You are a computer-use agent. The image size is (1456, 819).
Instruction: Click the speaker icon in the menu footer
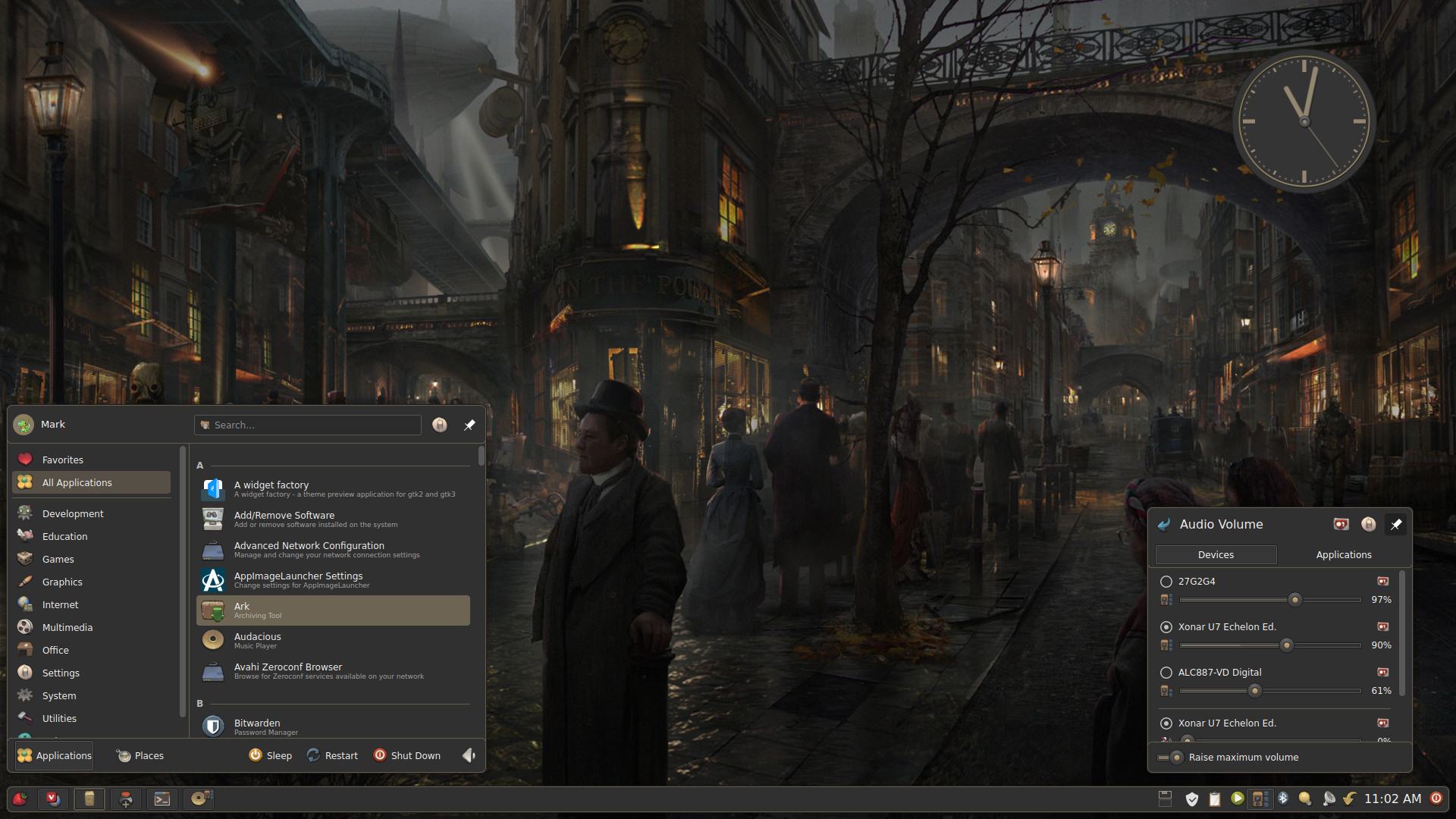(469, 755)
